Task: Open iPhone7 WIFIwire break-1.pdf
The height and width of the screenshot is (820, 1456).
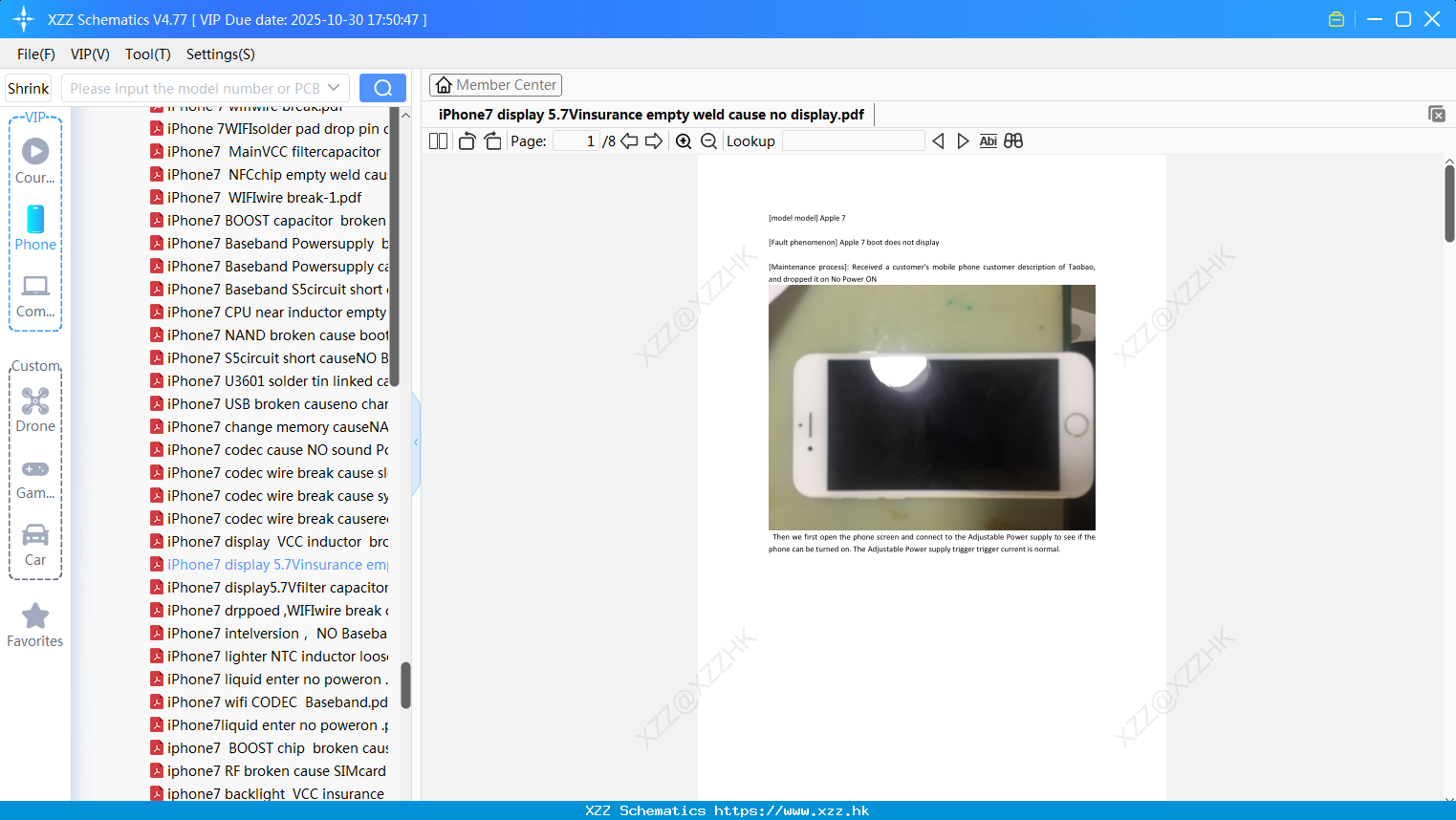Action: point(256,198)
